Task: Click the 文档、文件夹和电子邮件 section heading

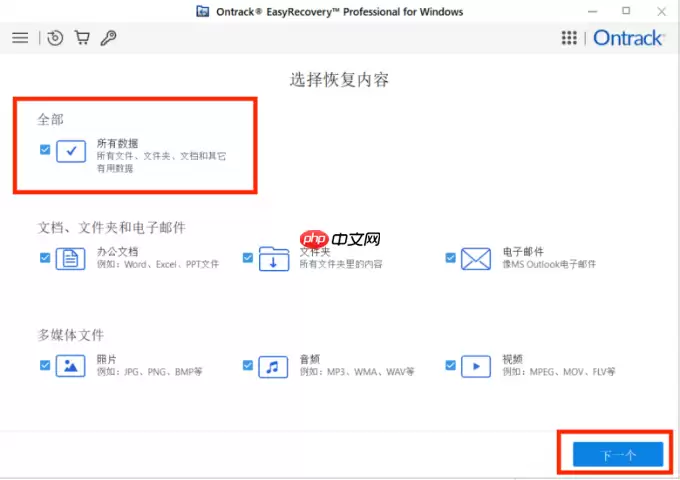Action: point(112,227)
